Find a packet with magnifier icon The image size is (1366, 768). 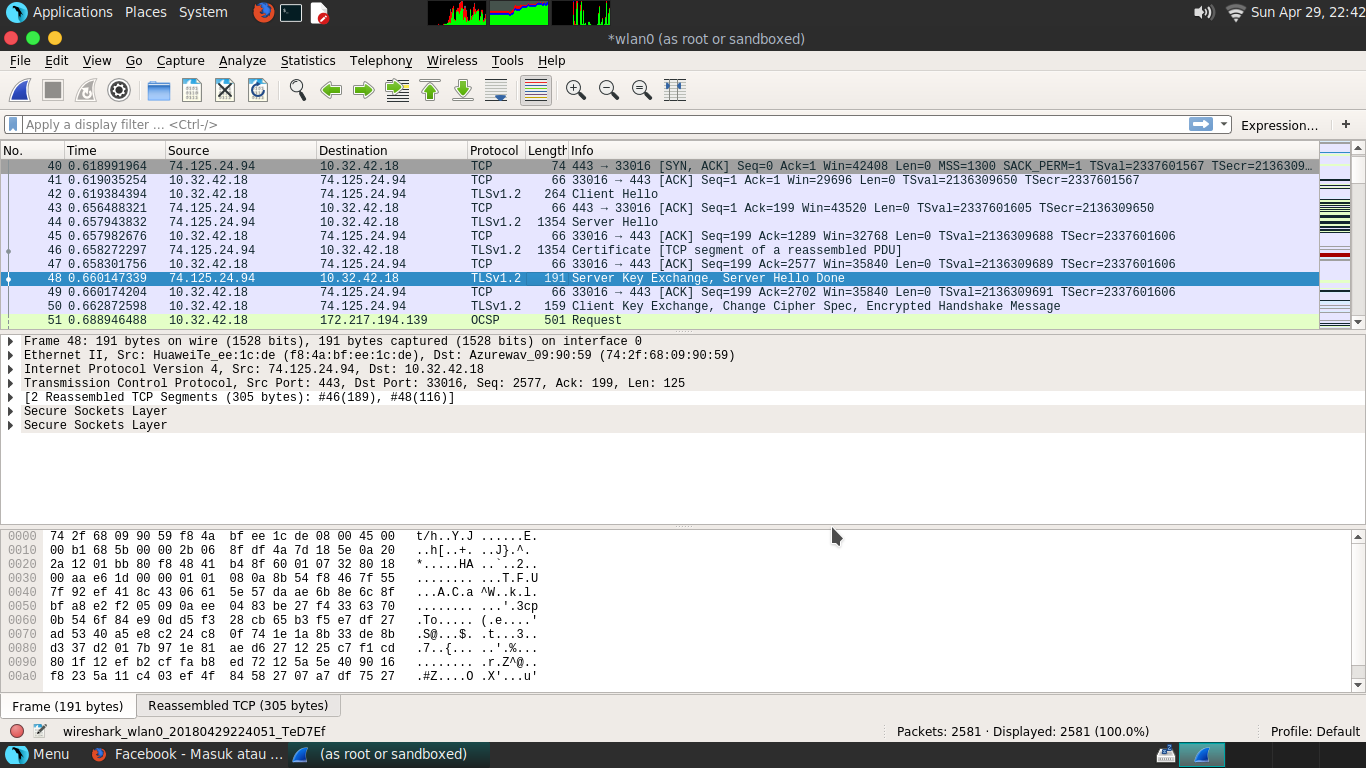pyautogui.click(x=298, y=90)
